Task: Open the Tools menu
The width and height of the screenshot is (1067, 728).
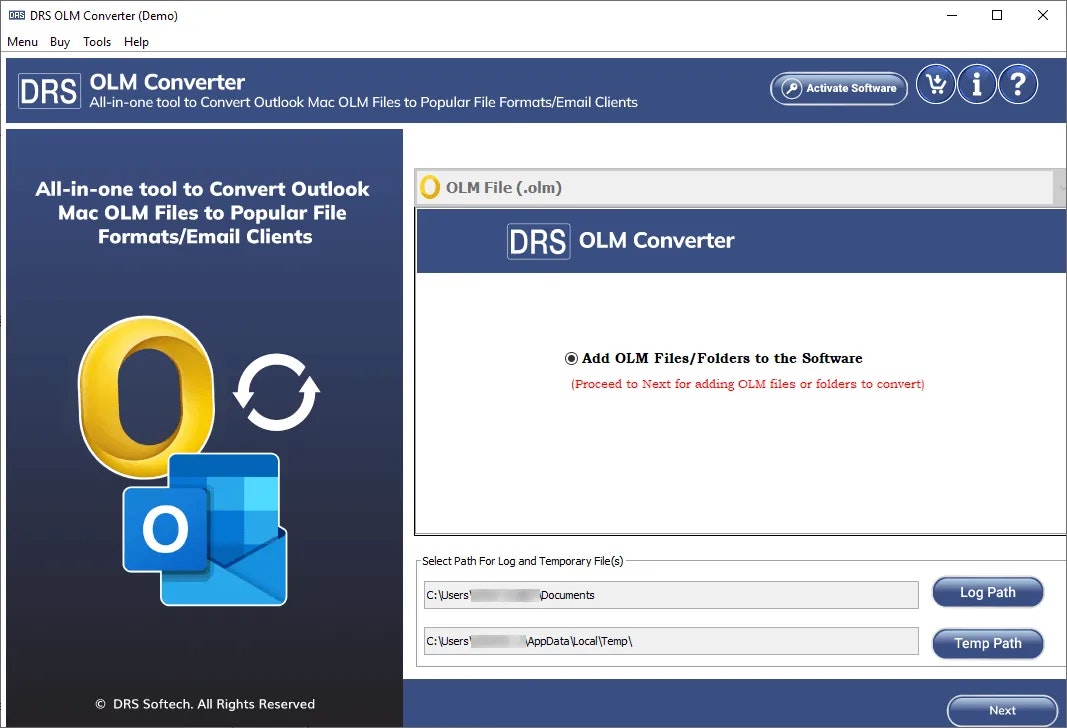Action: 97,42
